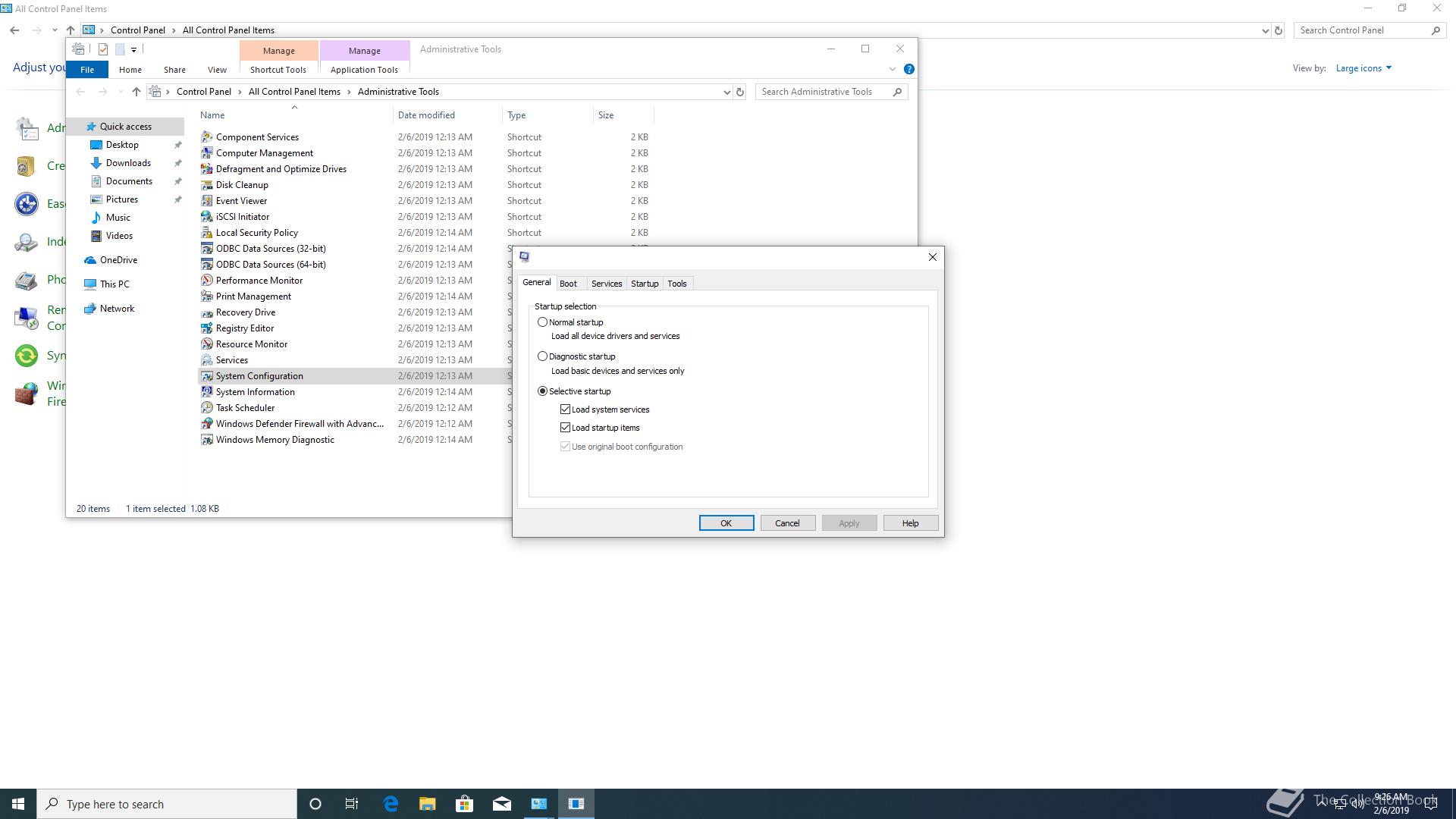Screen dimensions: 1456x819
Task: Switch to the Startup tab
Action: point(645,284)
